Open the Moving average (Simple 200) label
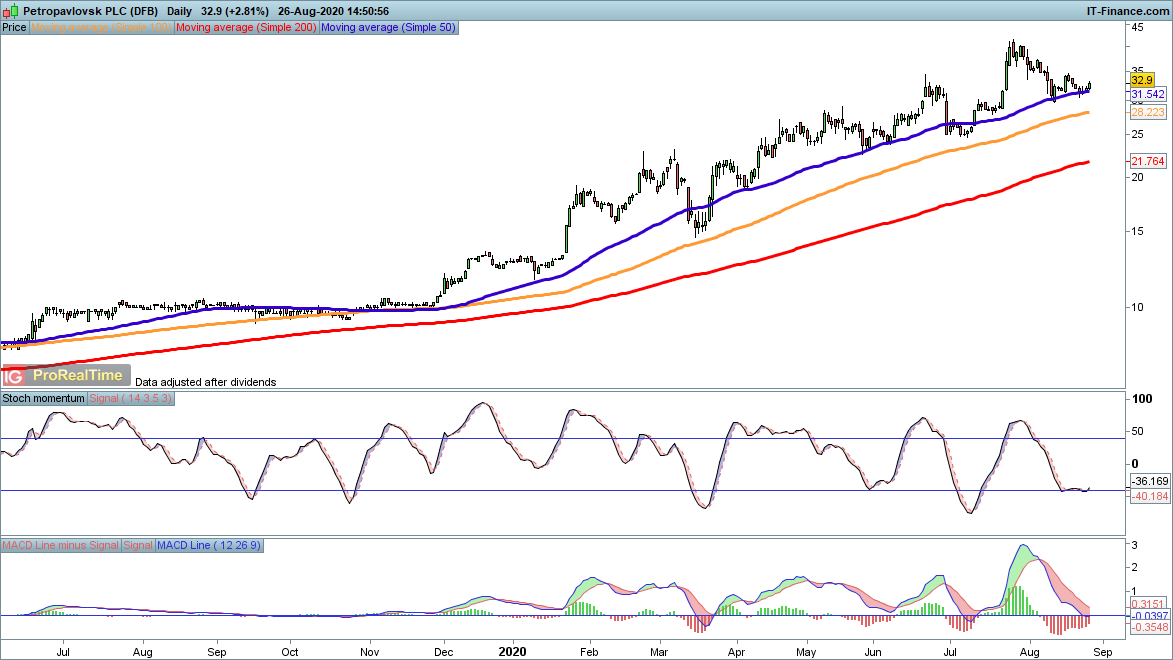 click(x=247, y=28)
